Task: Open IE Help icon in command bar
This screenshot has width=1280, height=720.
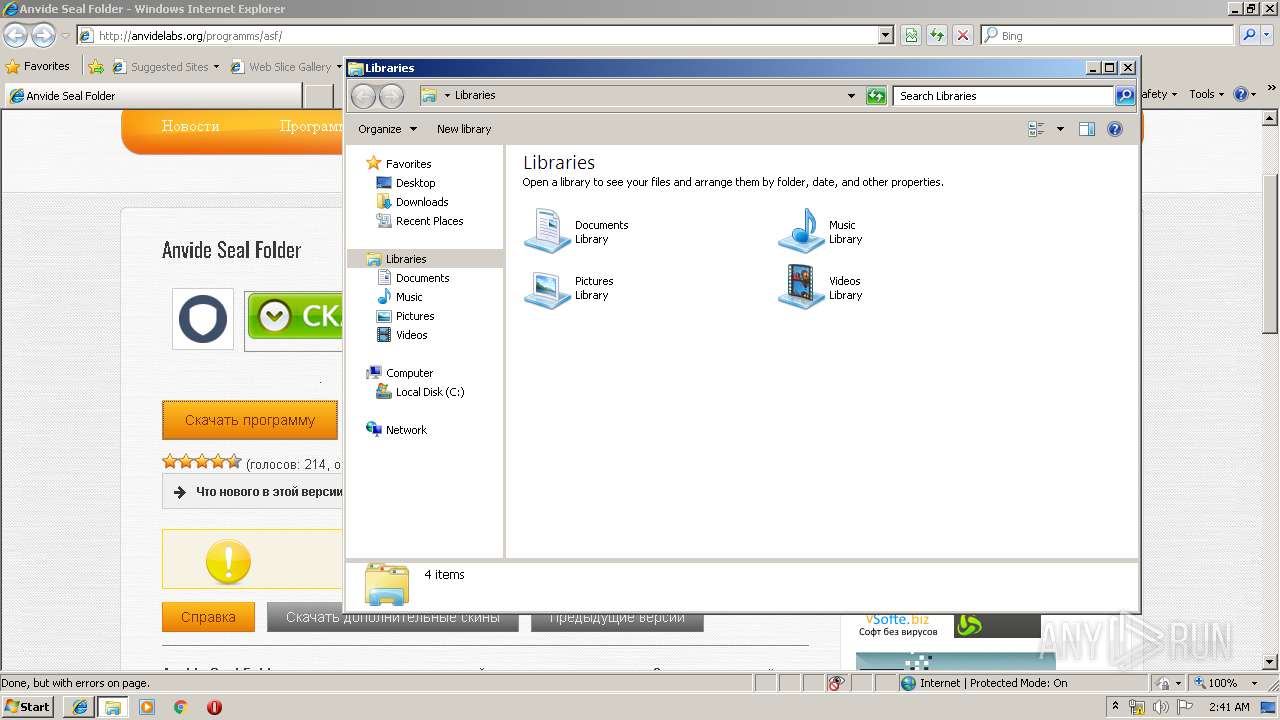Action: coord(1241,94)
